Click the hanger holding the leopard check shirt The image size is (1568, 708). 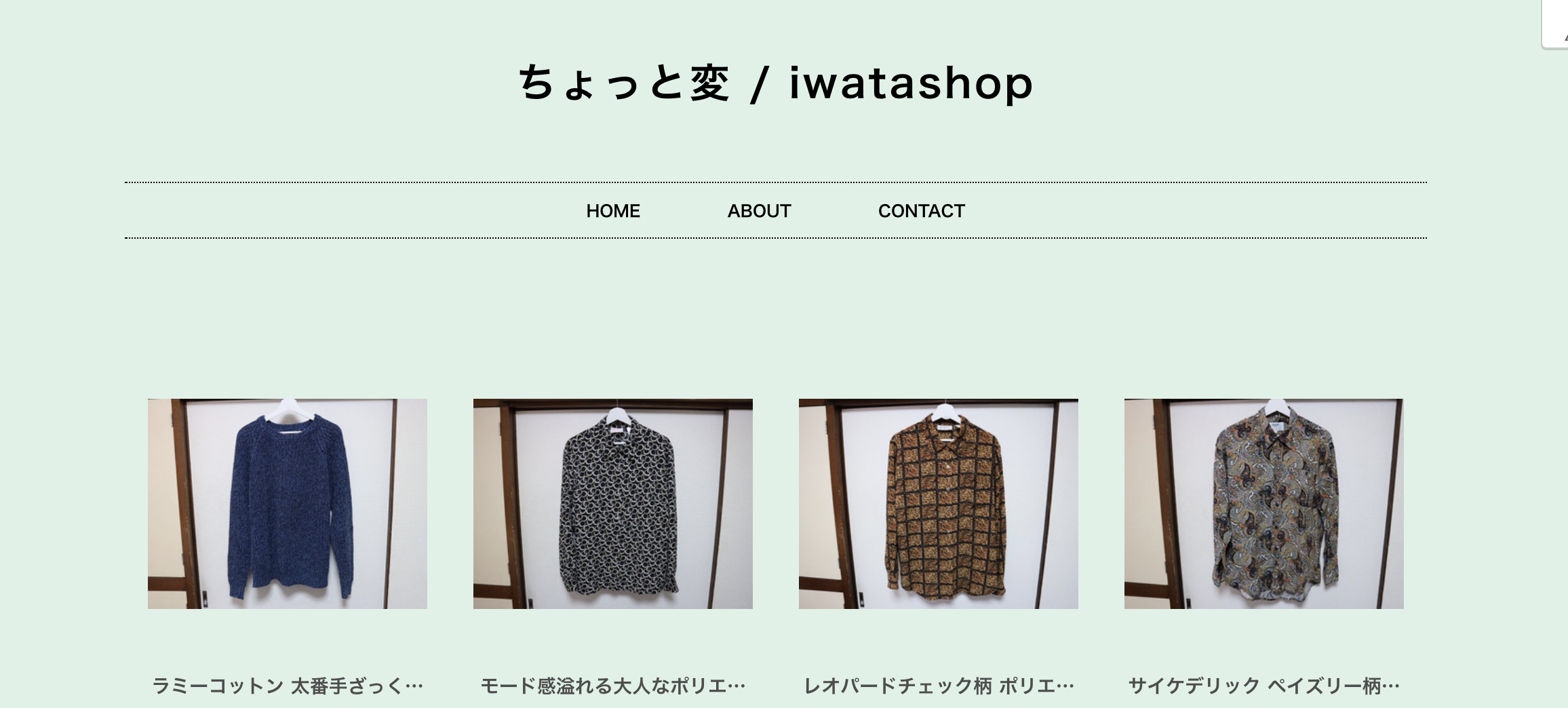pyautogui.click(x=944, y=412)
